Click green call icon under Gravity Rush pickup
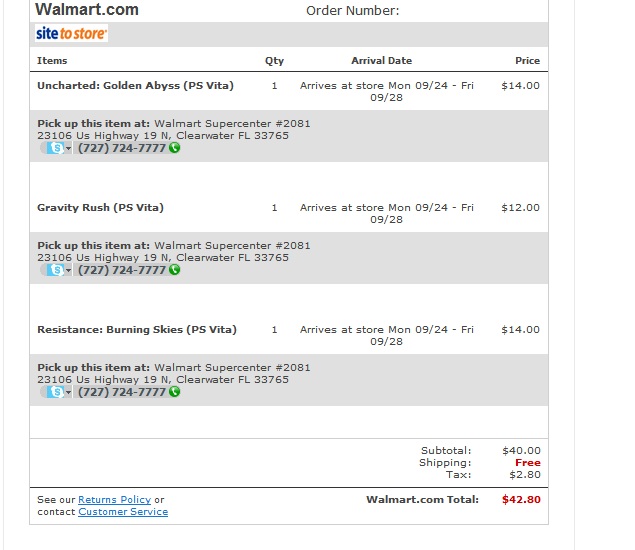 [175, 269]
